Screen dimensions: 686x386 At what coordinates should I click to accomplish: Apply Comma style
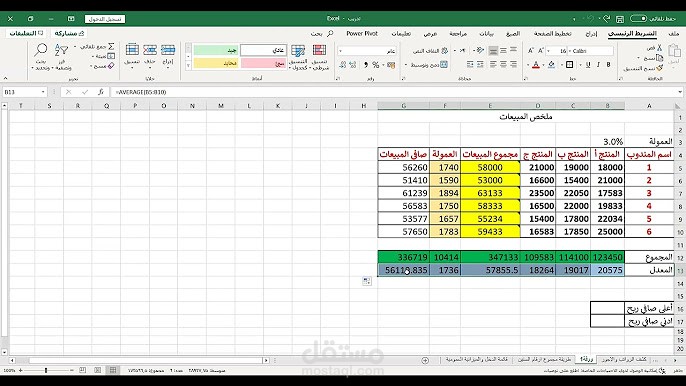point(366,65)
